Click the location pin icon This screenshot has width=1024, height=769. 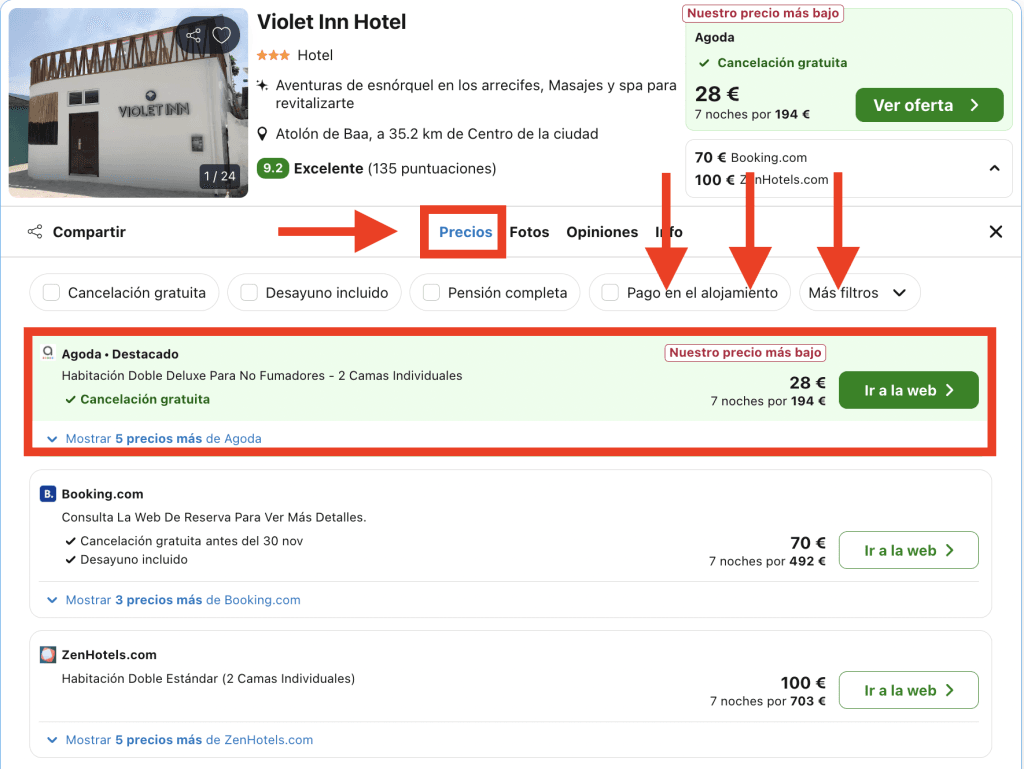[x=263, y=134]
